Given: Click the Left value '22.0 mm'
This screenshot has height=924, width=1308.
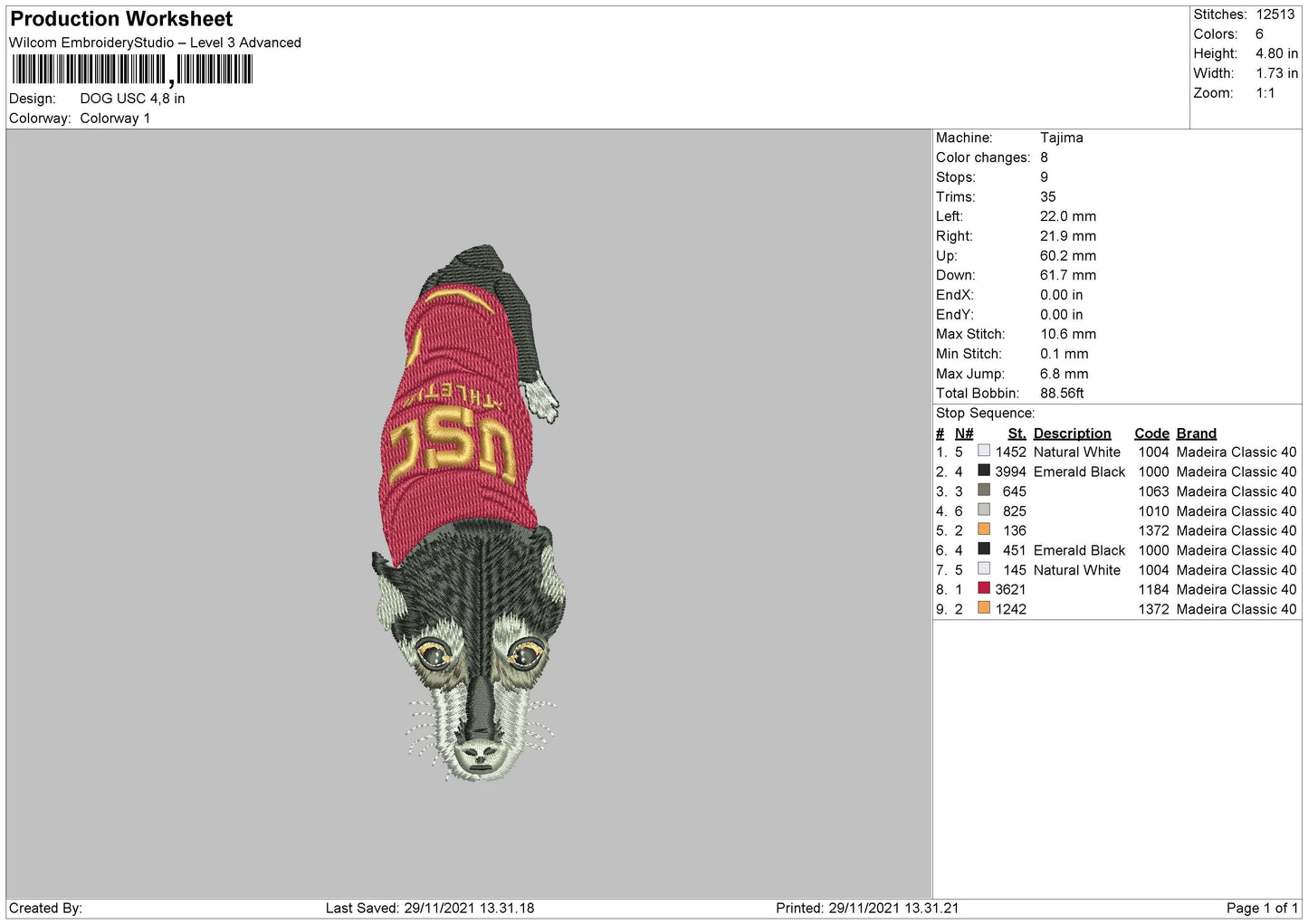Looking at the screenshot, I should point(1067,216).
